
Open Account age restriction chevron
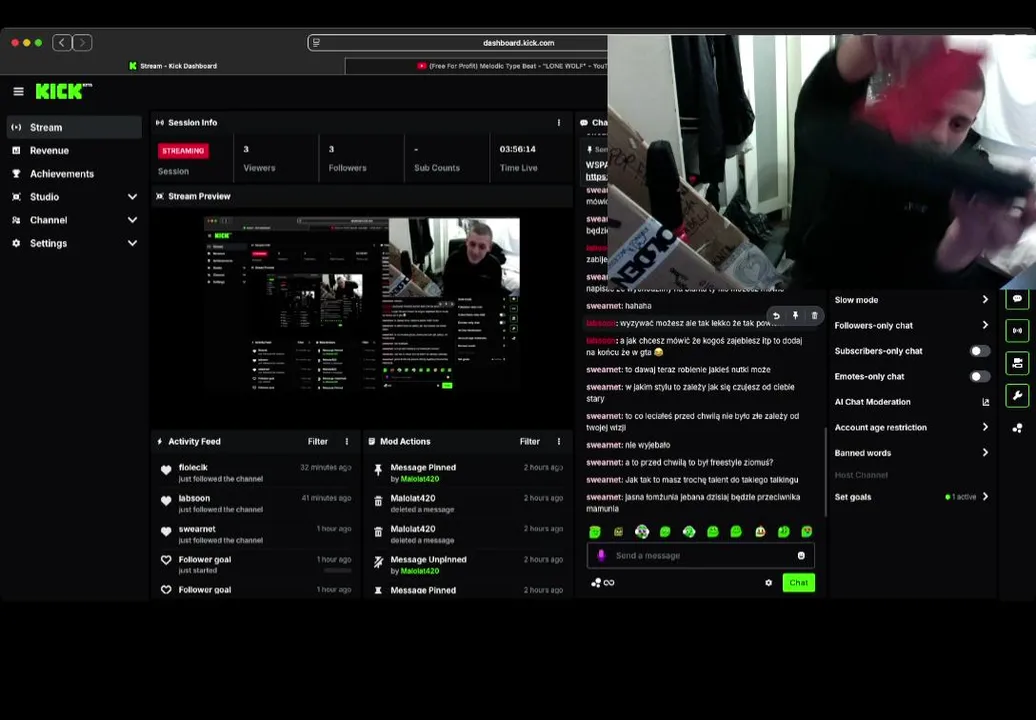(x=985, y=427)
